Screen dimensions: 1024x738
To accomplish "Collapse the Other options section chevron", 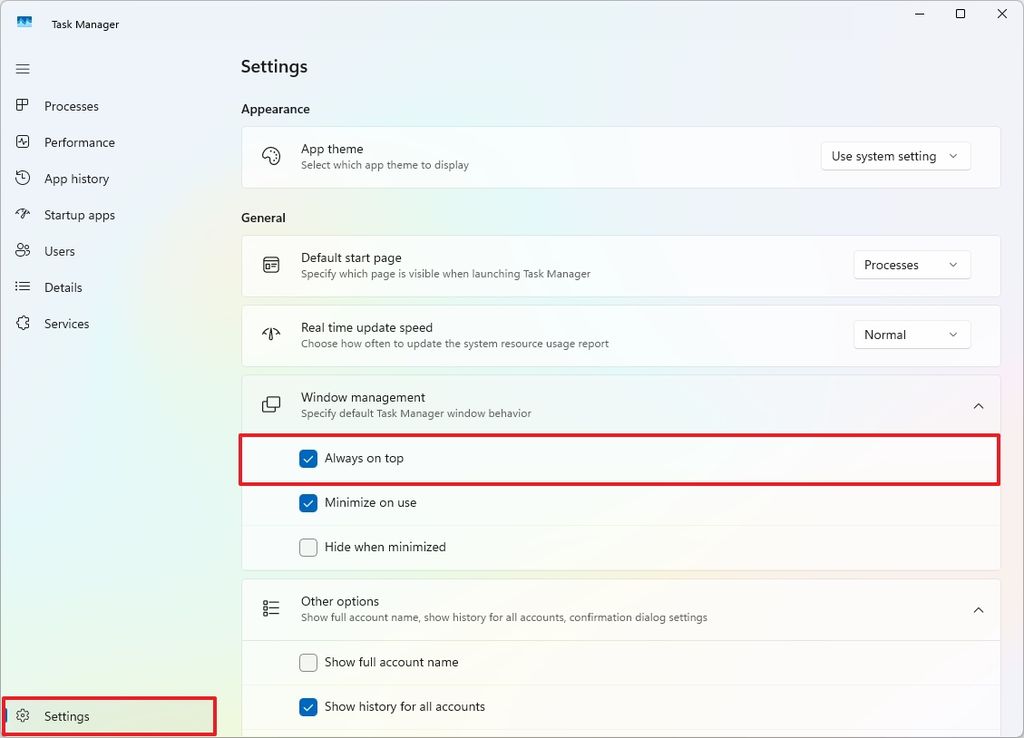I will click(x=978, y=609).
